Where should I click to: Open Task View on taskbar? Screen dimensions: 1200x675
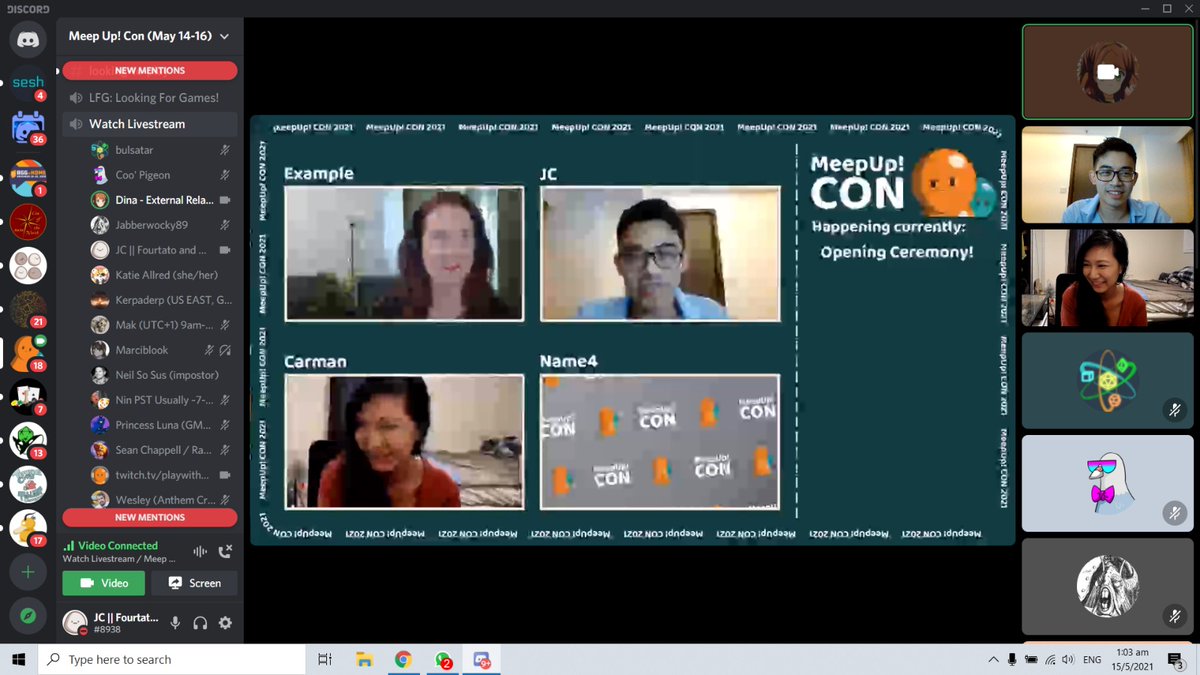click(x=324, y=659)
